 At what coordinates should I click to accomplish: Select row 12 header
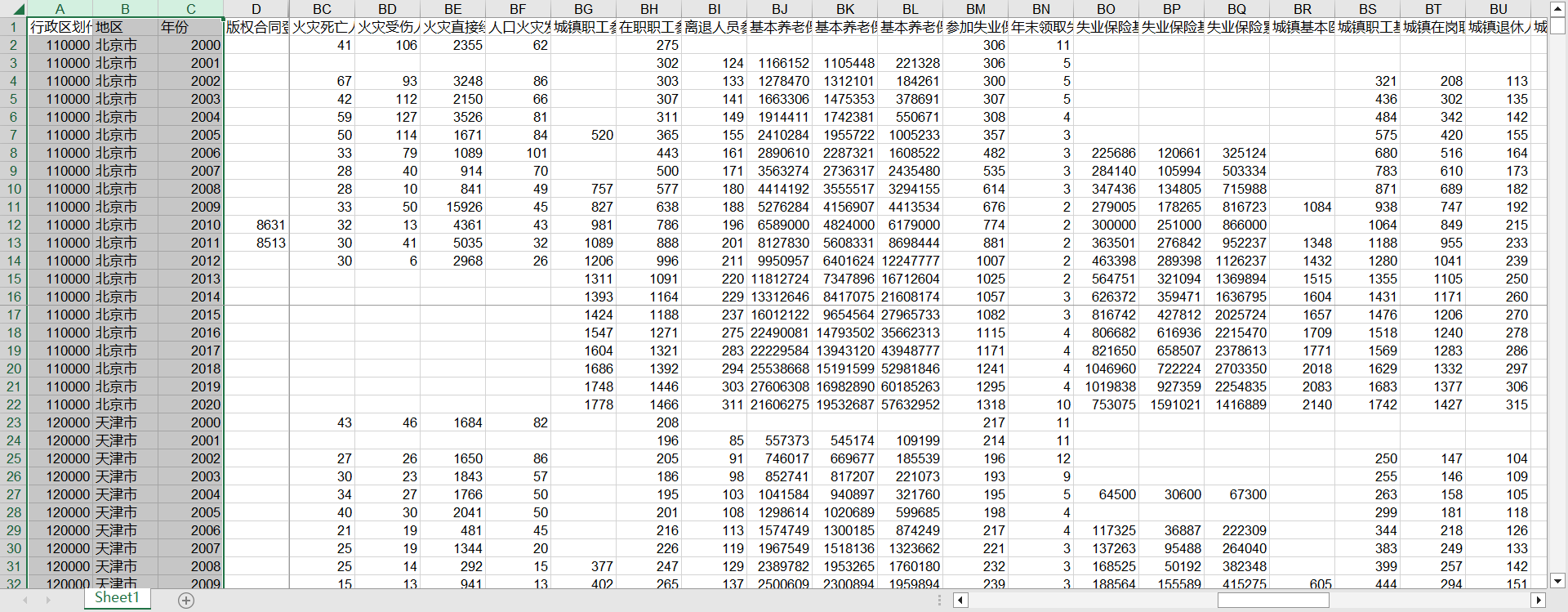click(x=13, y=225)
